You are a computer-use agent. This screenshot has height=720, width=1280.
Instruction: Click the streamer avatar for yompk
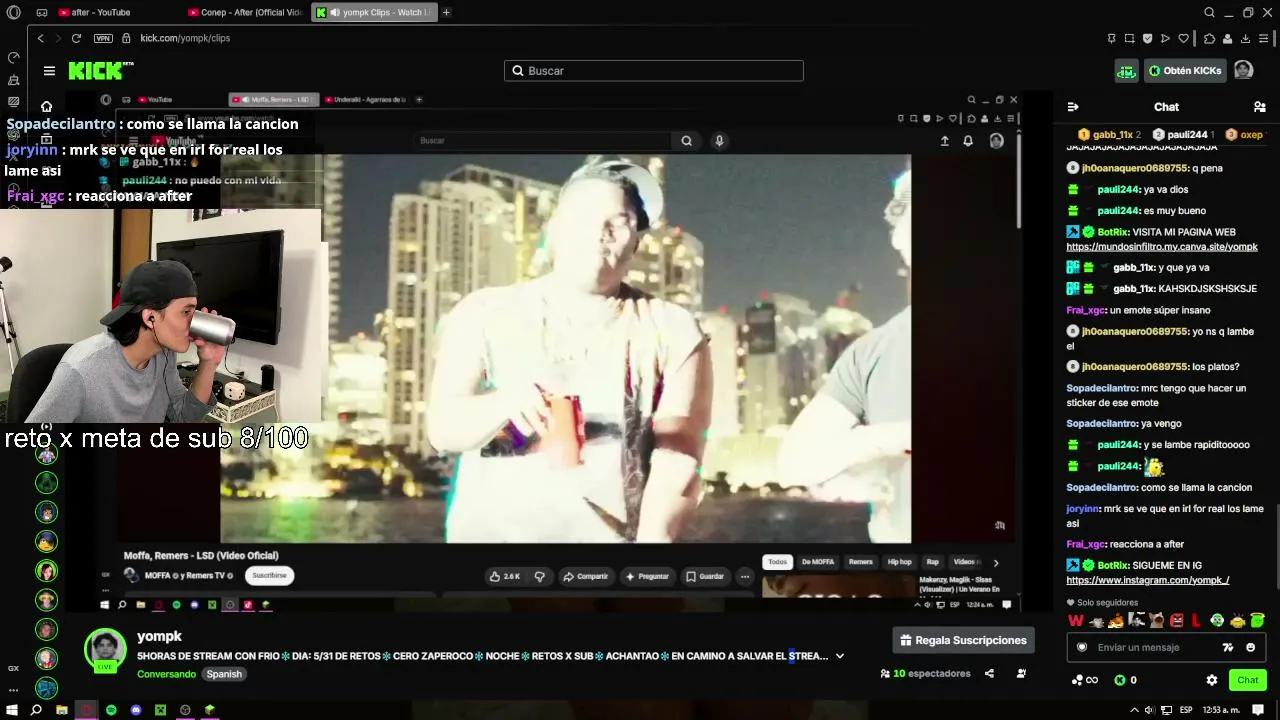click(x=105, y=649)
